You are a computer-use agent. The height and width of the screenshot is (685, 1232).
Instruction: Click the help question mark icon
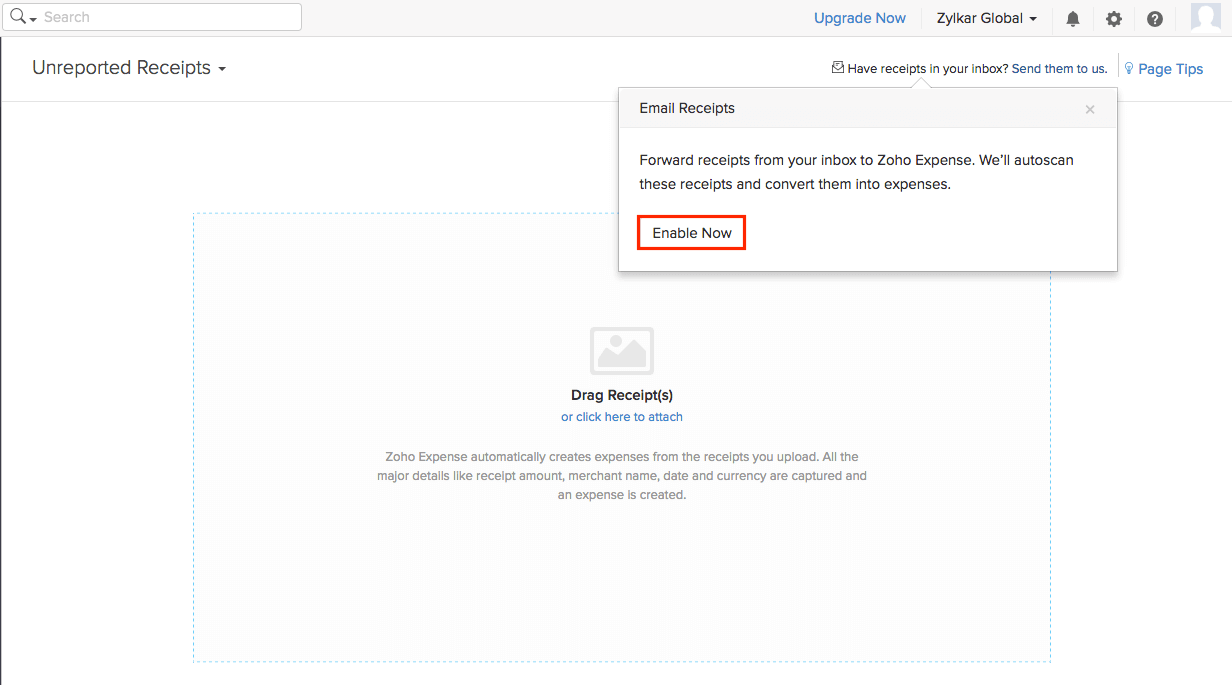(1155, 19)
